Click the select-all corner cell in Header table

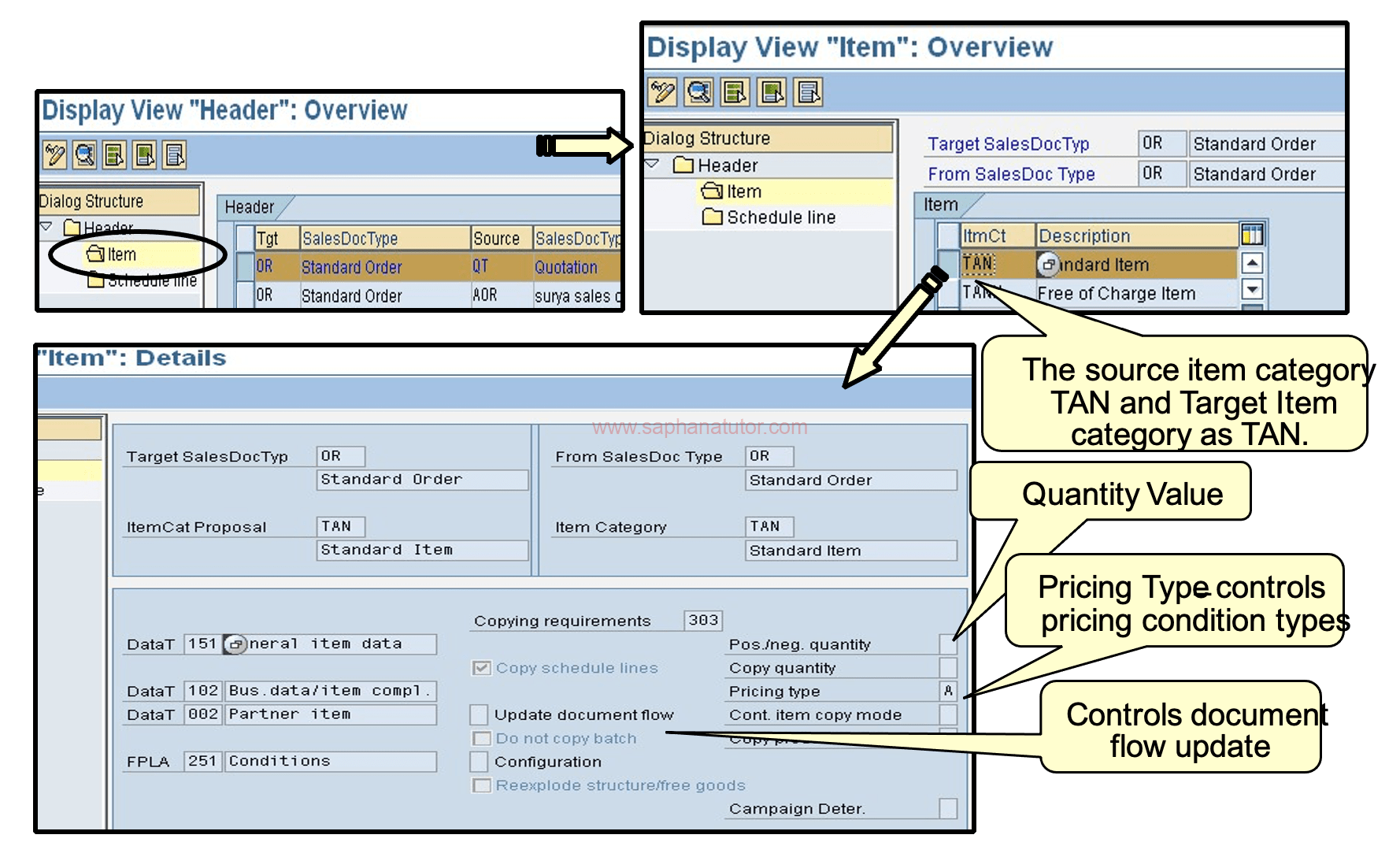[245, 239]
